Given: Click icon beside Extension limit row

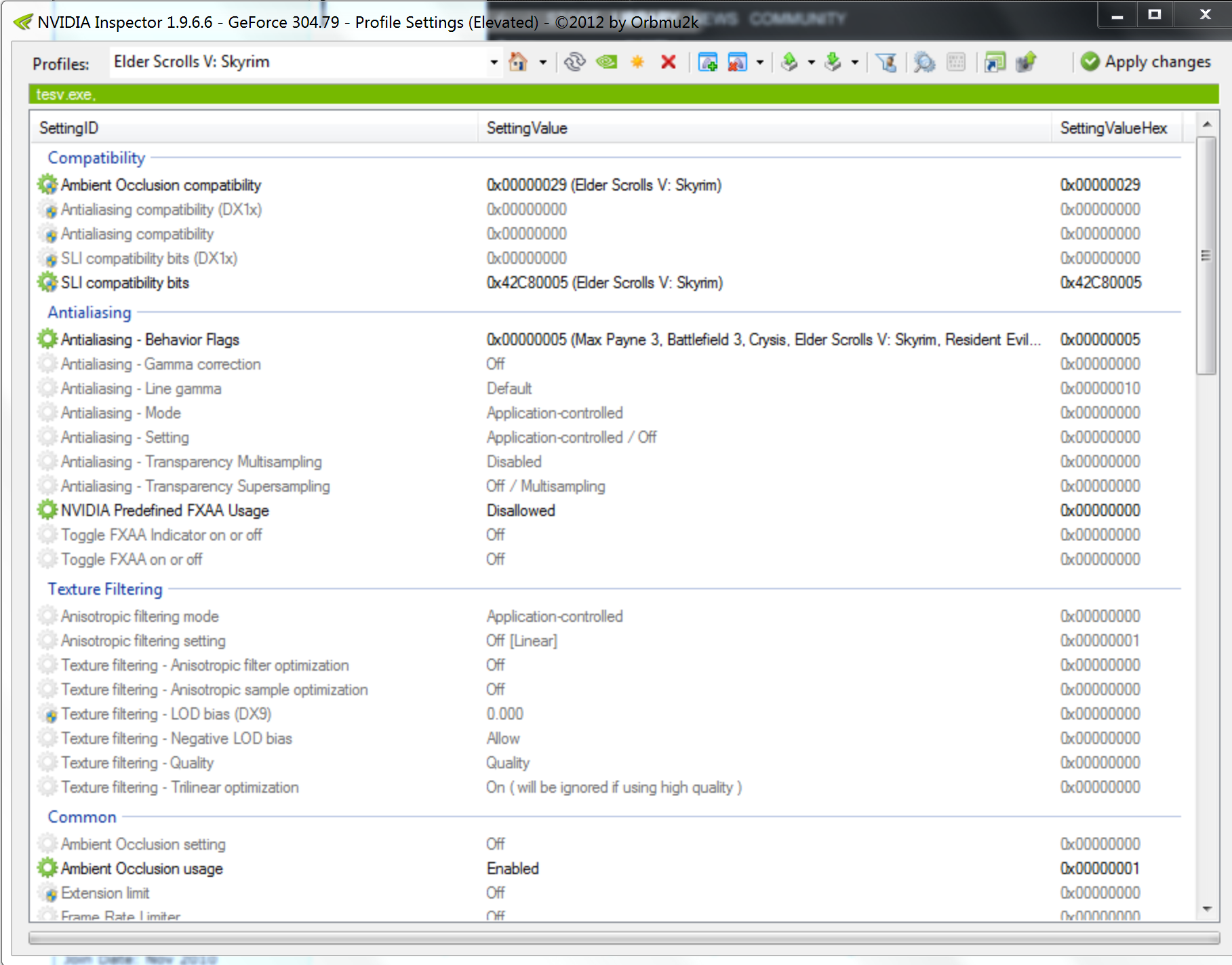Looking at the screenshot, I should 47,893.
